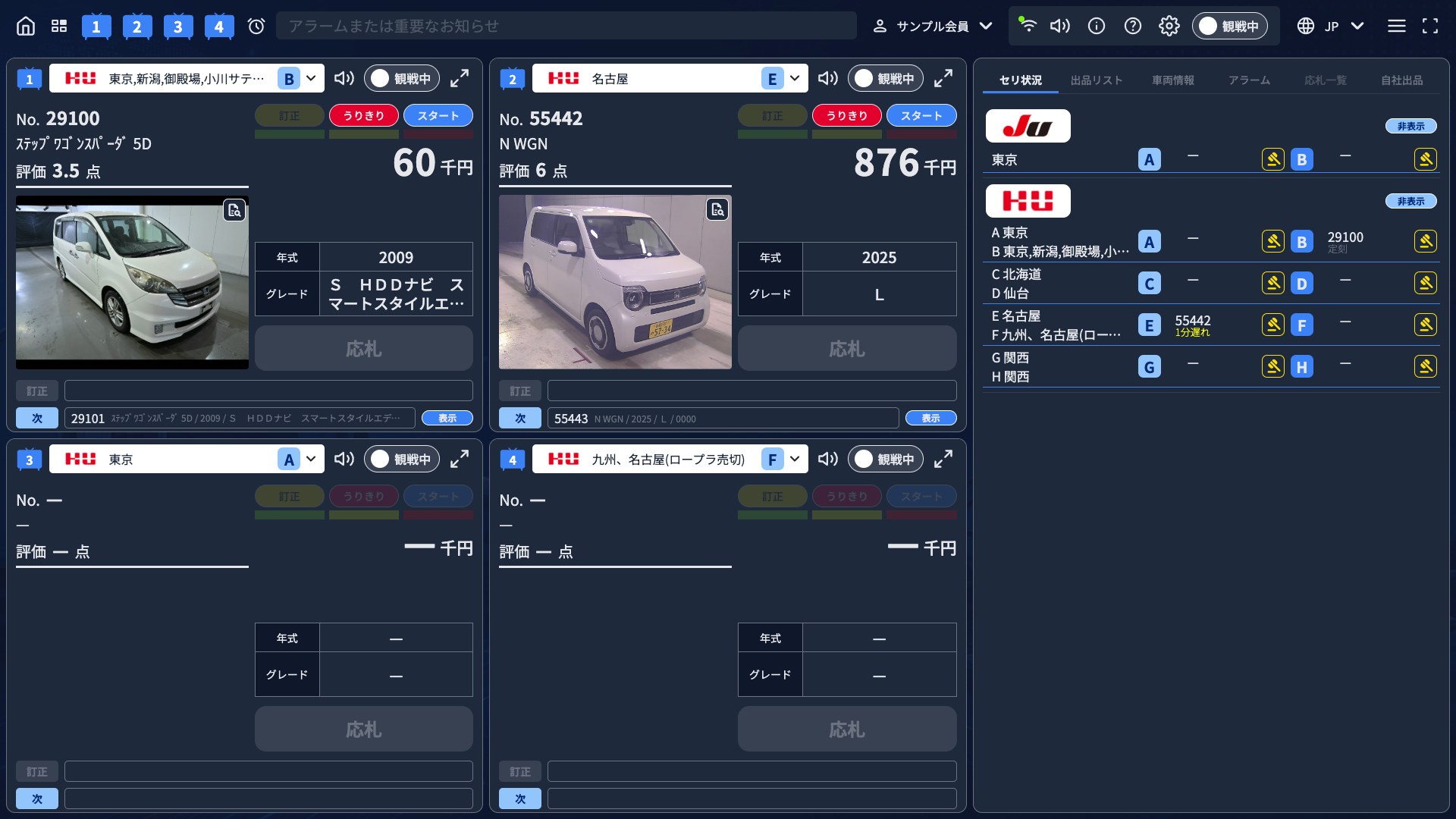1456x819 pixels.
Task: Toggle 観戦中 switch in panel 4
Action: click(886, 459)
